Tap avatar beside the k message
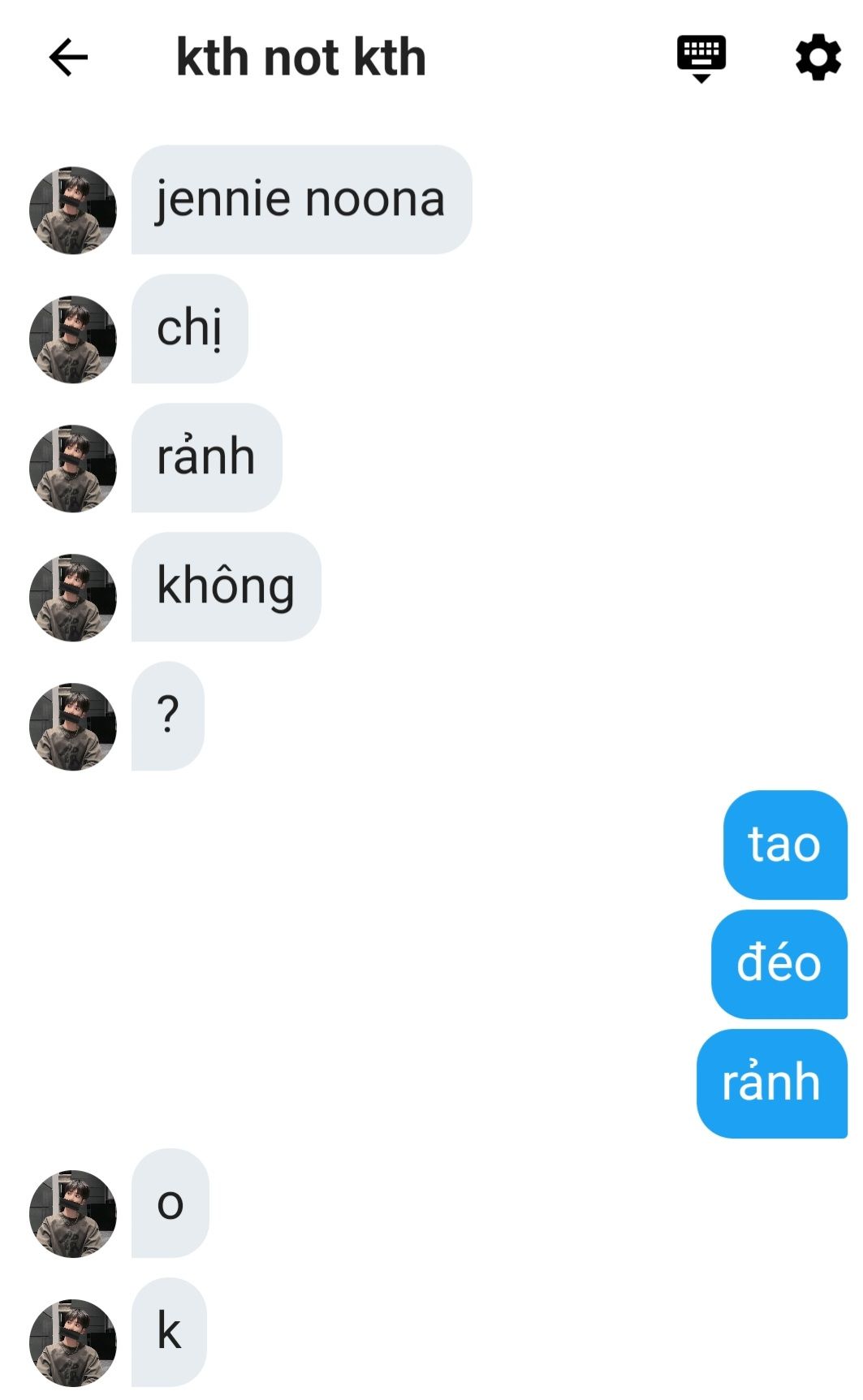 (x=73, y=1343)
